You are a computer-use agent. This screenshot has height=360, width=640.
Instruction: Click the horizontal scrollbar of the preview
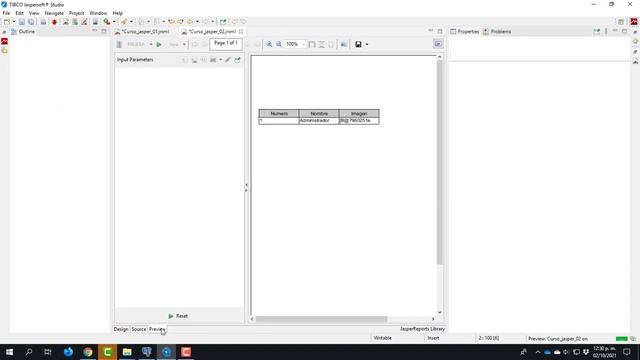[321, 319]
